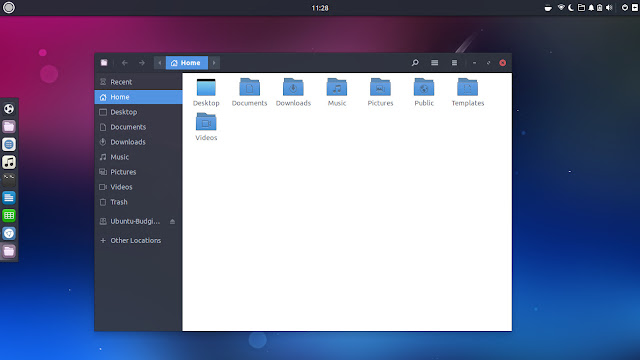Select the Downloads folder icon in main pane
The image size is (640, 360).
(293, 87)
